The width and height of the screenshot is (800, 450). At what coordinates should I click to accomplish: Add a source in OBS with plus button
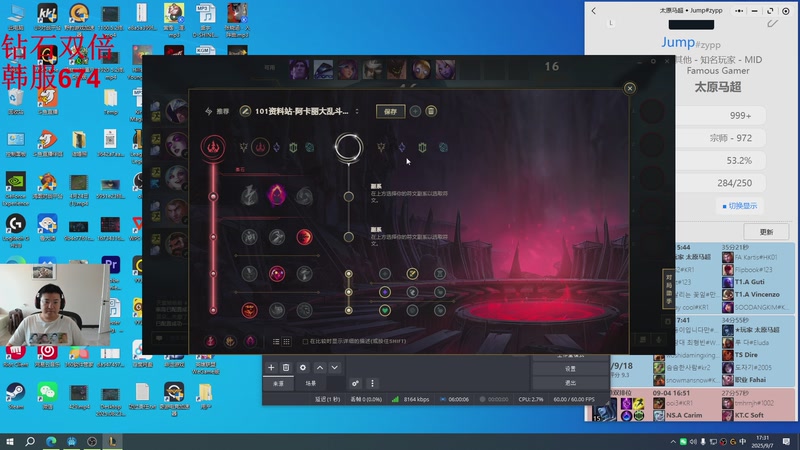click(271, 367)
